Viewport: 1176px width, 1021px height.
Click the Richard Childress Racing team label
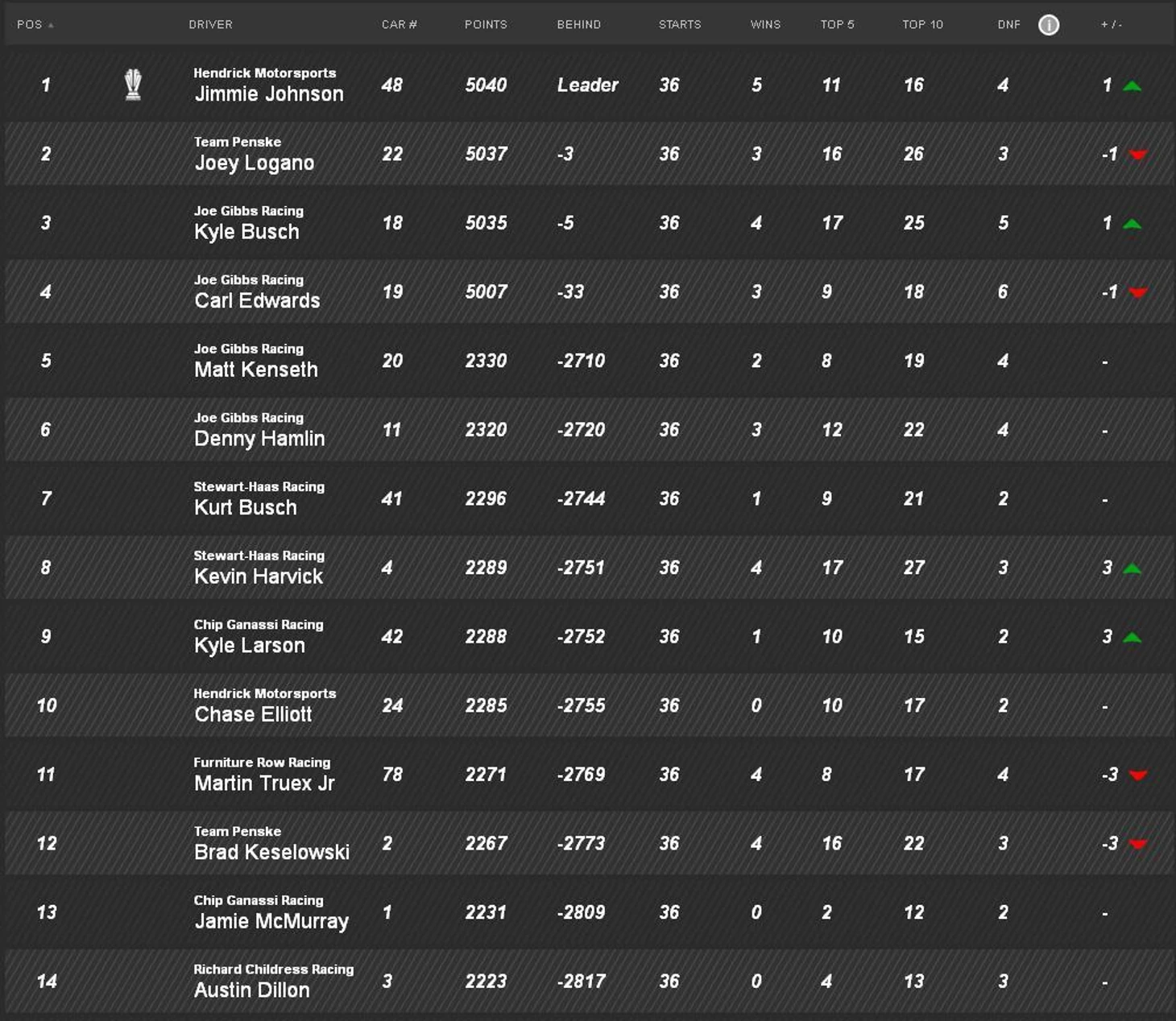coord(273,969)
